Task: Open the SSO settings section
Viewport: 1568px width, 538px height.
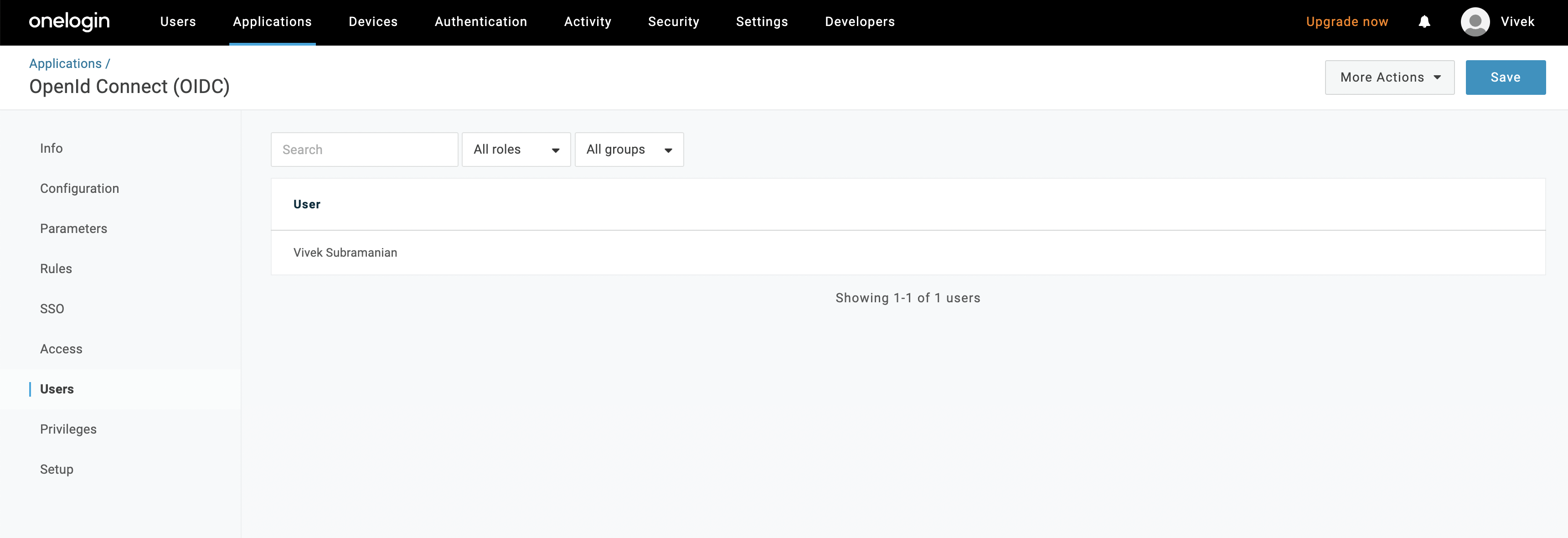Action: click(52, 309)
